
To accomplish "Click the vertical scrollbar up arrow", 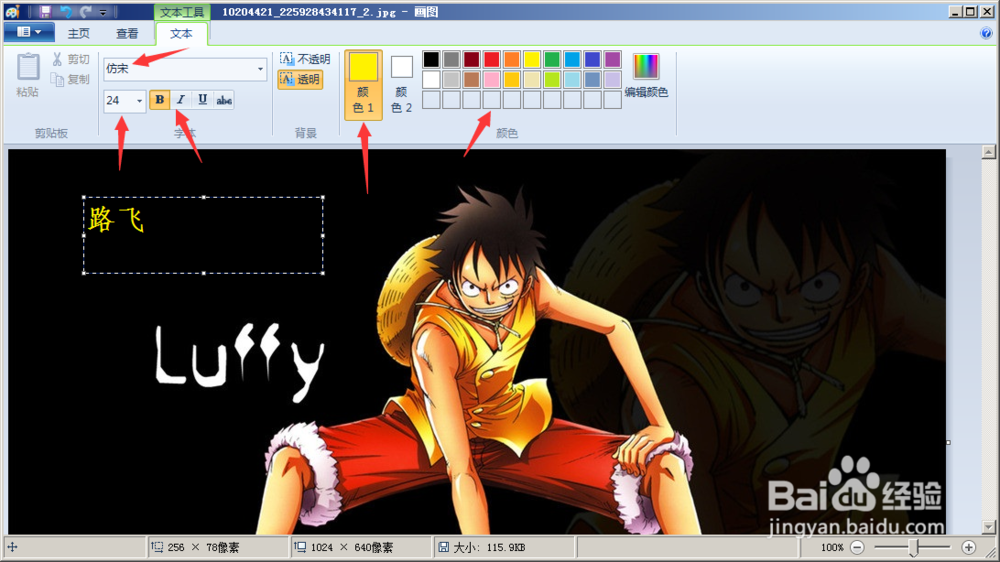I will click(x=989, y=152).
